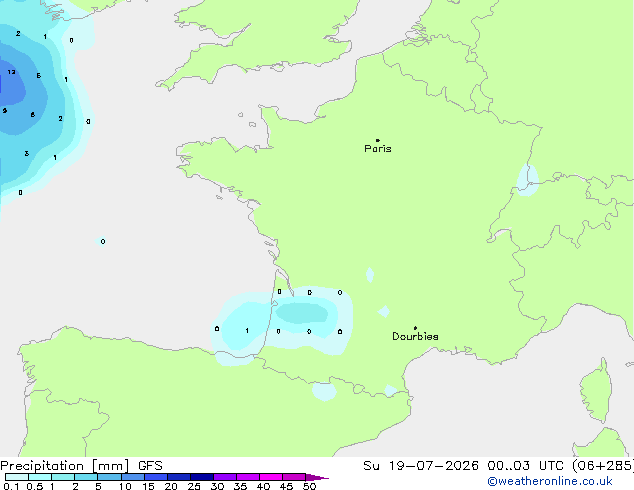634x490 pixels.
Task: Select the 1 mm legend color swatch
Action: (63, 477)
